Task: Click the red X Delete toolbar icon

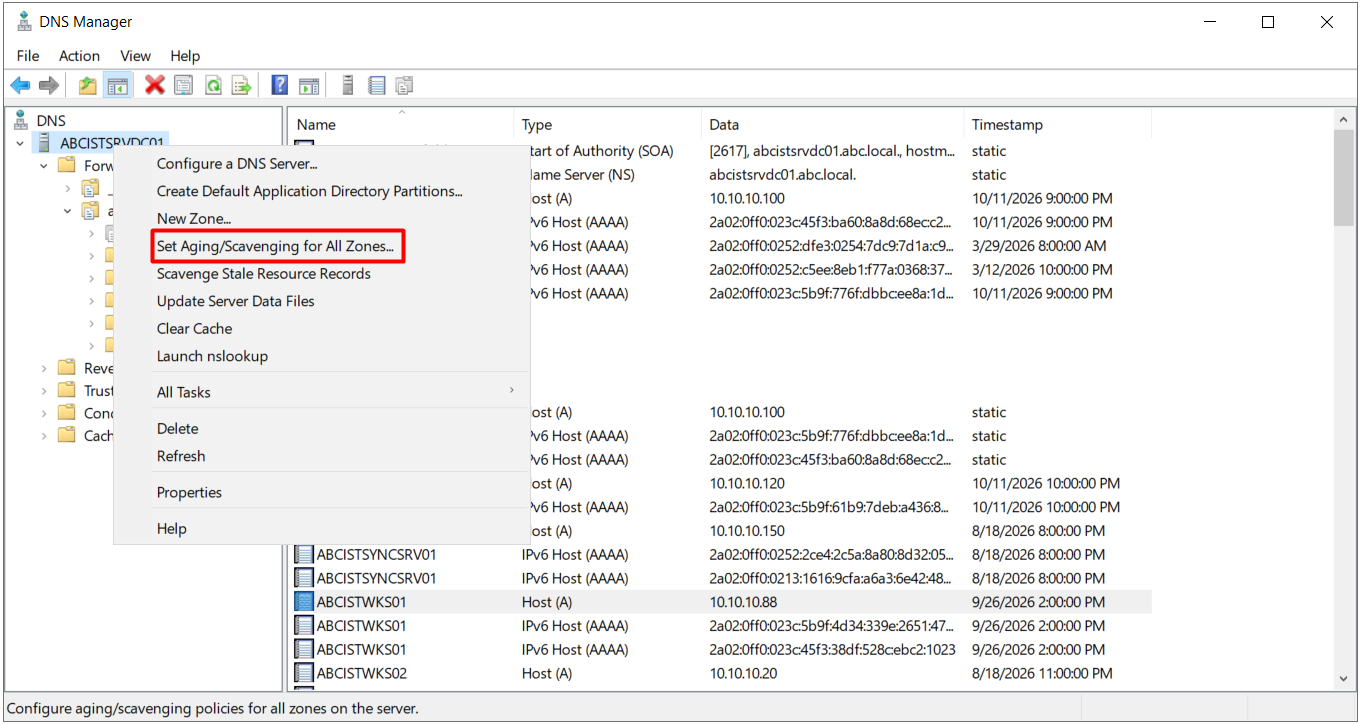Action: coord(154,85)
